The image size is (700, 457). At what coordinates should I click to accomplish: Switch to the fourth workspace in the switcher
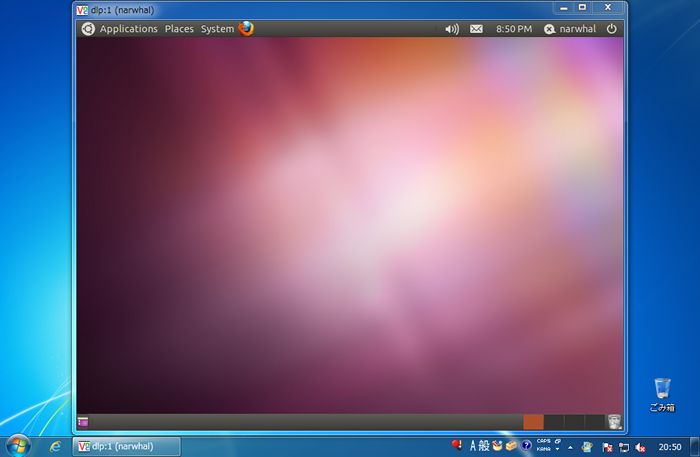click(595, 422)
